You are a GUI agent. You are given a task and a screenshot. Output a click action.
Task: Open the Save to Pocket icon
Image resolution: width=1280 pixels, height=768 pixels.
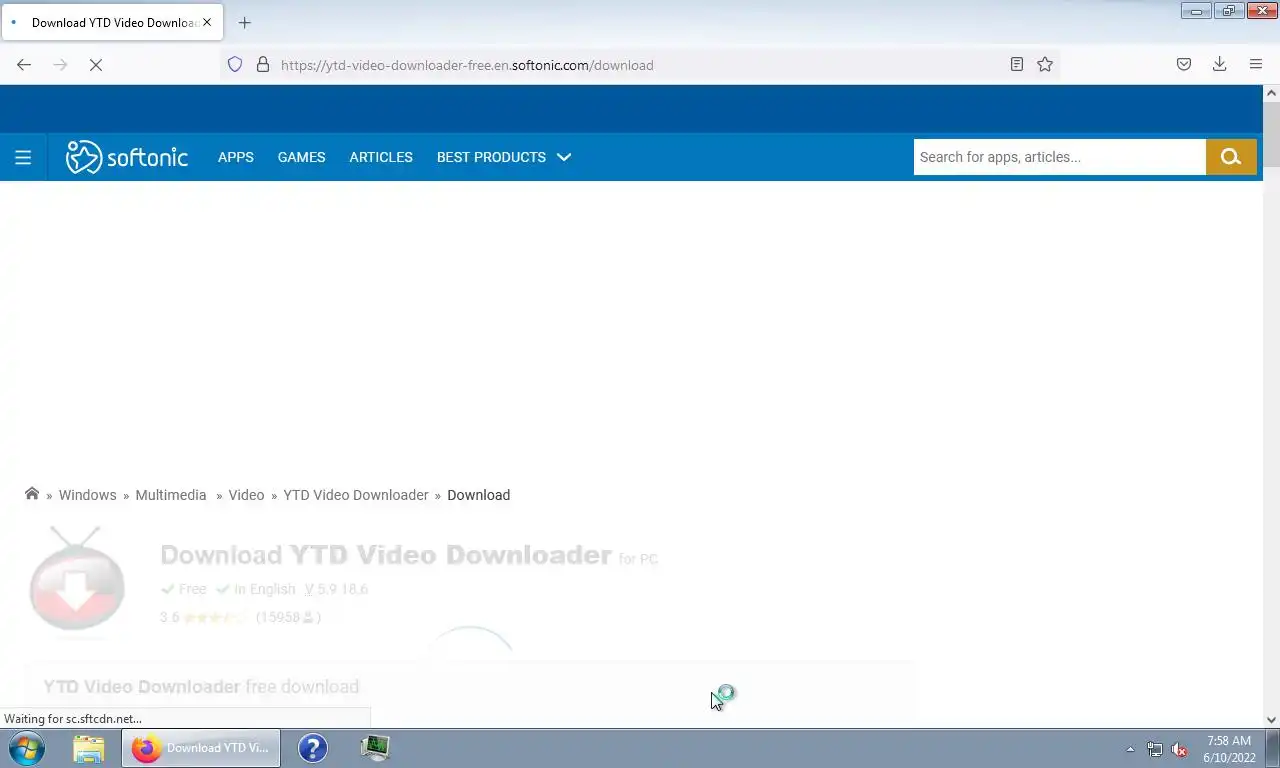(1184, 65)
